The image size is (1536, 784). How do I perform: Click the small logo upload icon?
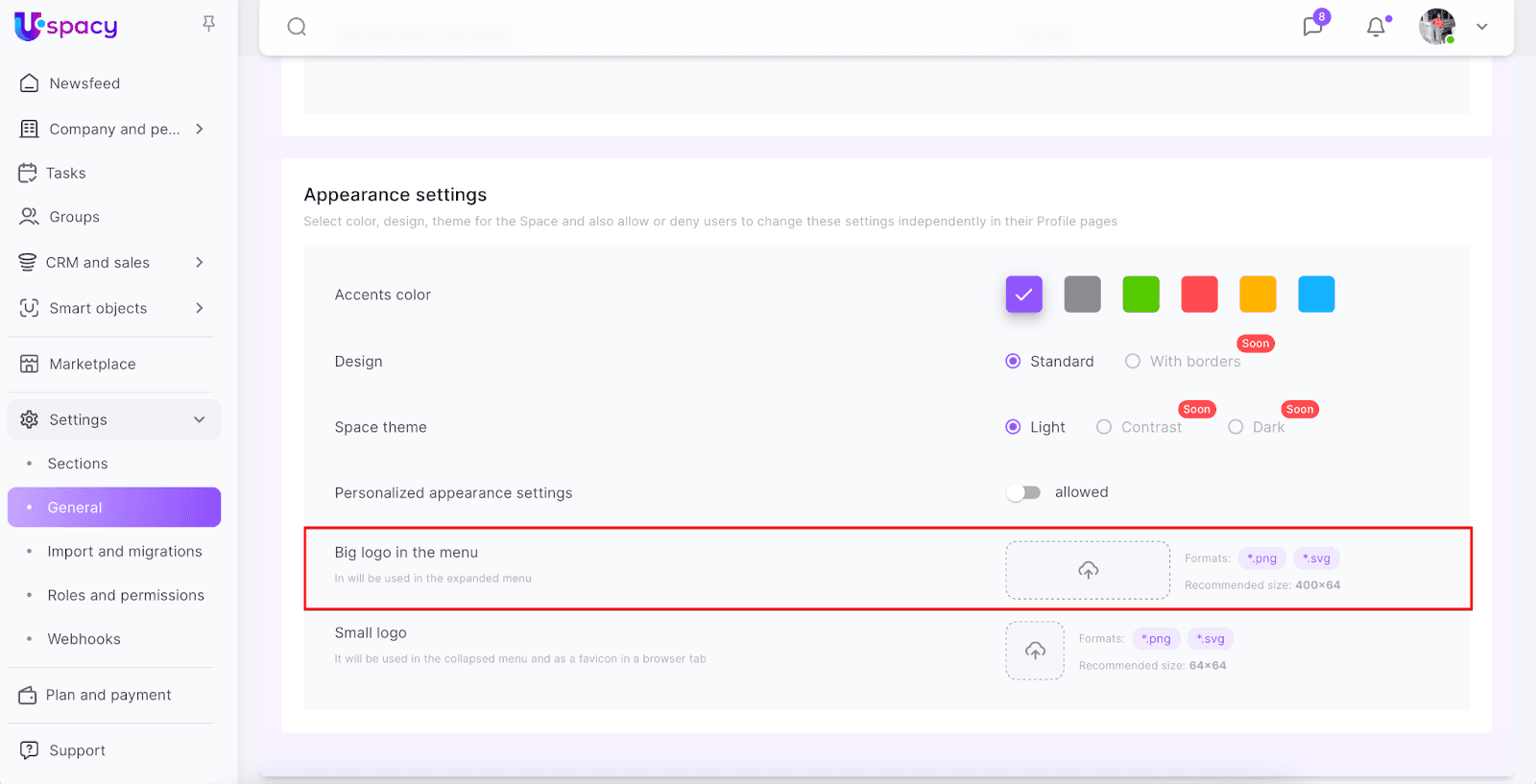click(x=1035, y=651)
